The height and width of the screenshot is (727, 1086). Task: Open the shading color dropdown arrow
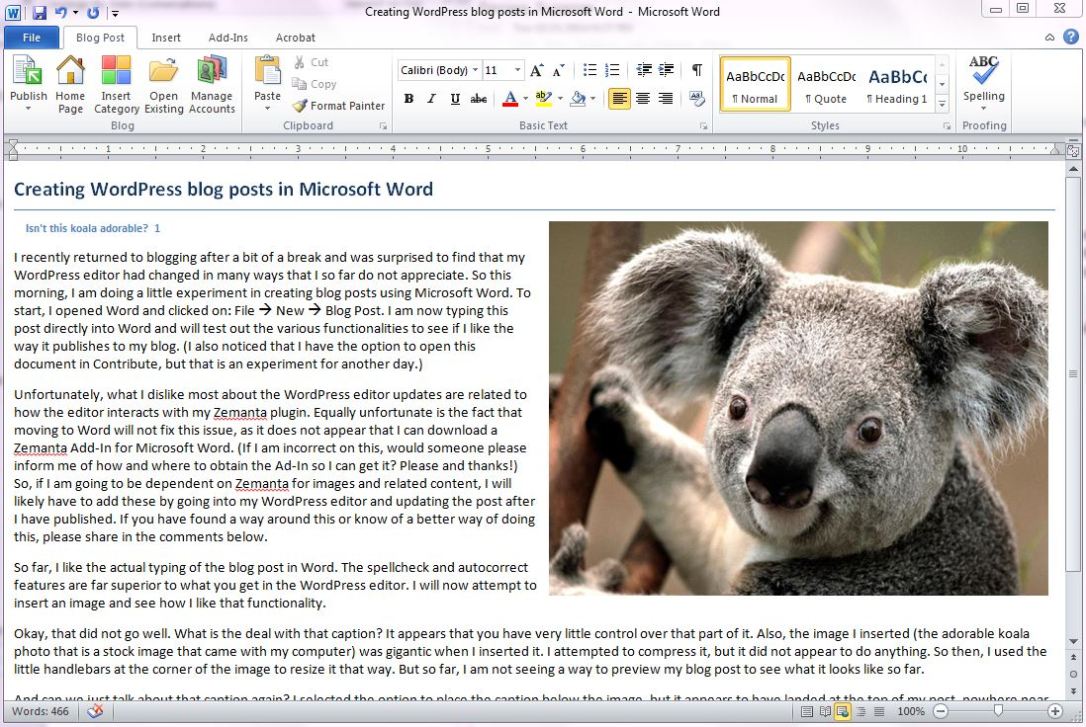[x=593, y=99]
